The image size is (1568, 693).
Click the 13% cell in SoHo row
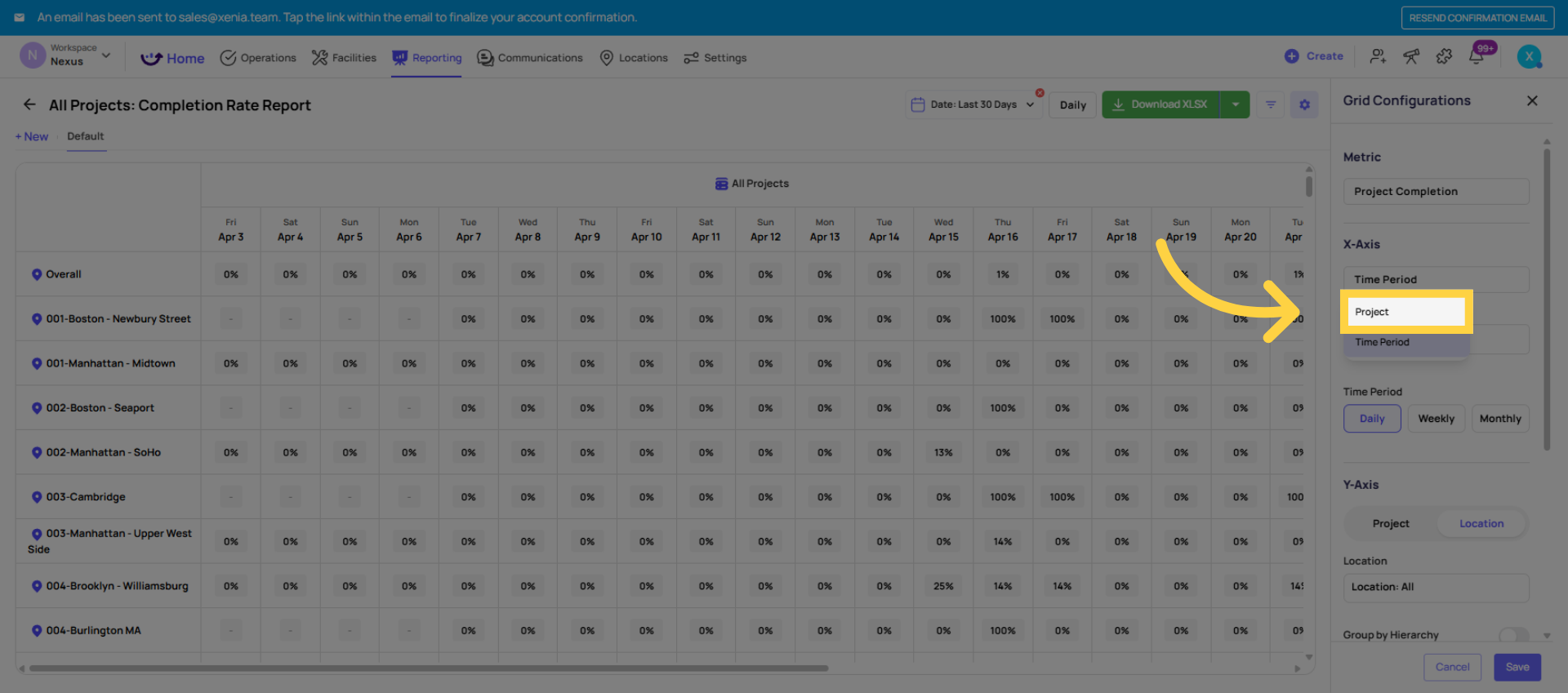943,452
